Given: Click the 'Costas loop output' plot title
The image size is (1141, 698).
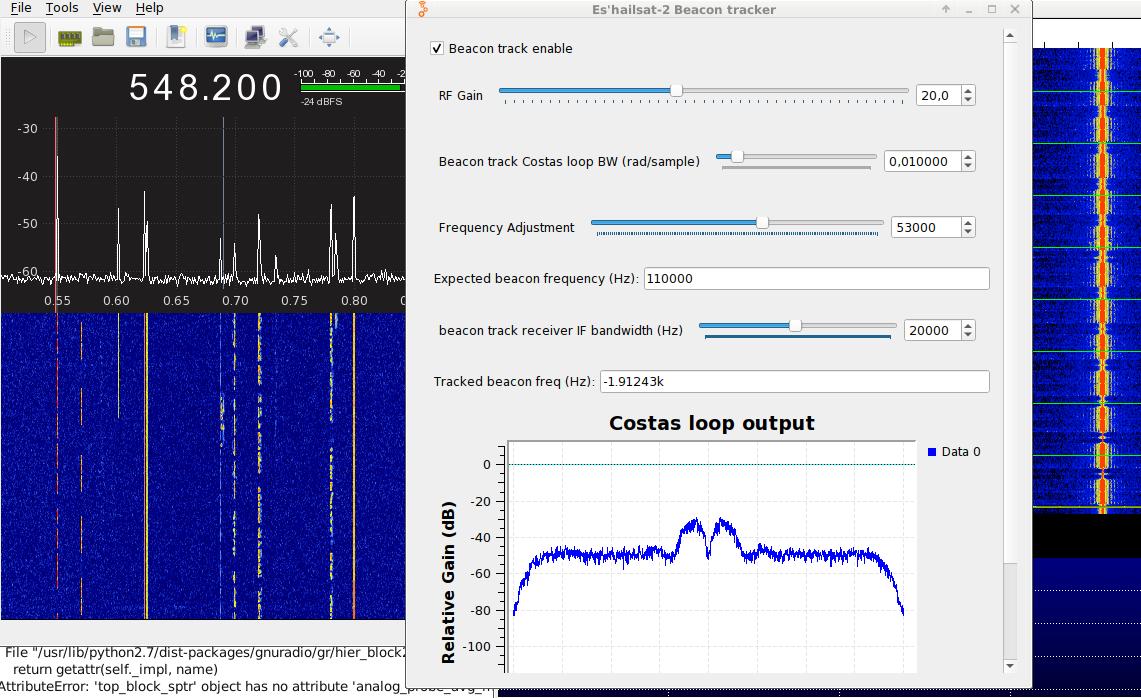Looking at the screenshot, I should pos(712,423).
